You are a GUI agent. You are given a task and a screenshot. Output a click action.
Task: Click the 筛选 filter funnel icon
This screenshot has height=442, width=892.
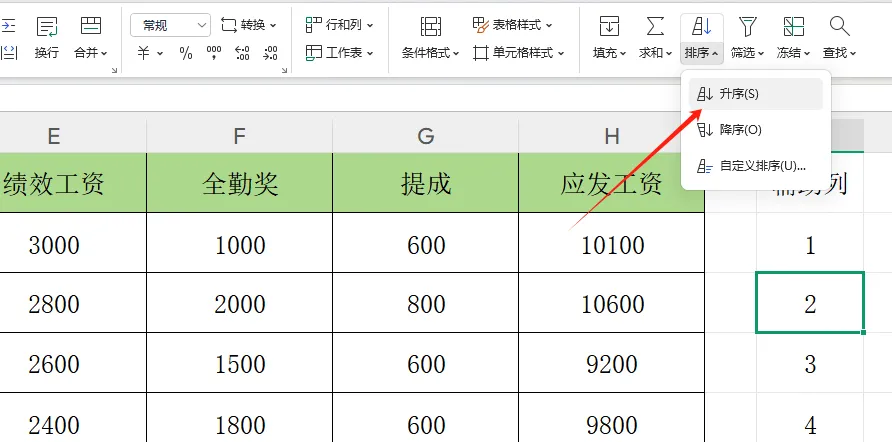click(x=748, y=26)
